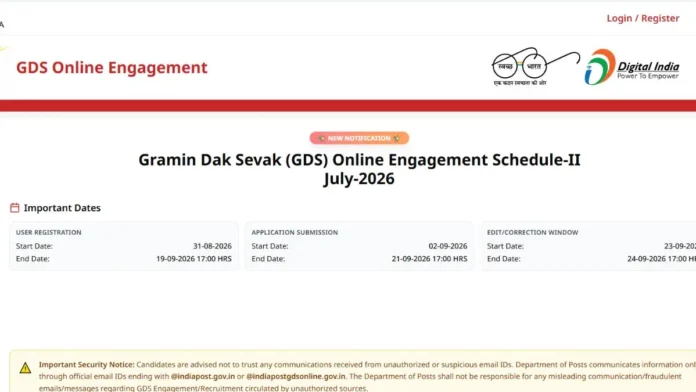The height and width of the screenshot is (392, 696).
Task: Click the Important Security Notice label
Action: (87, 364)
